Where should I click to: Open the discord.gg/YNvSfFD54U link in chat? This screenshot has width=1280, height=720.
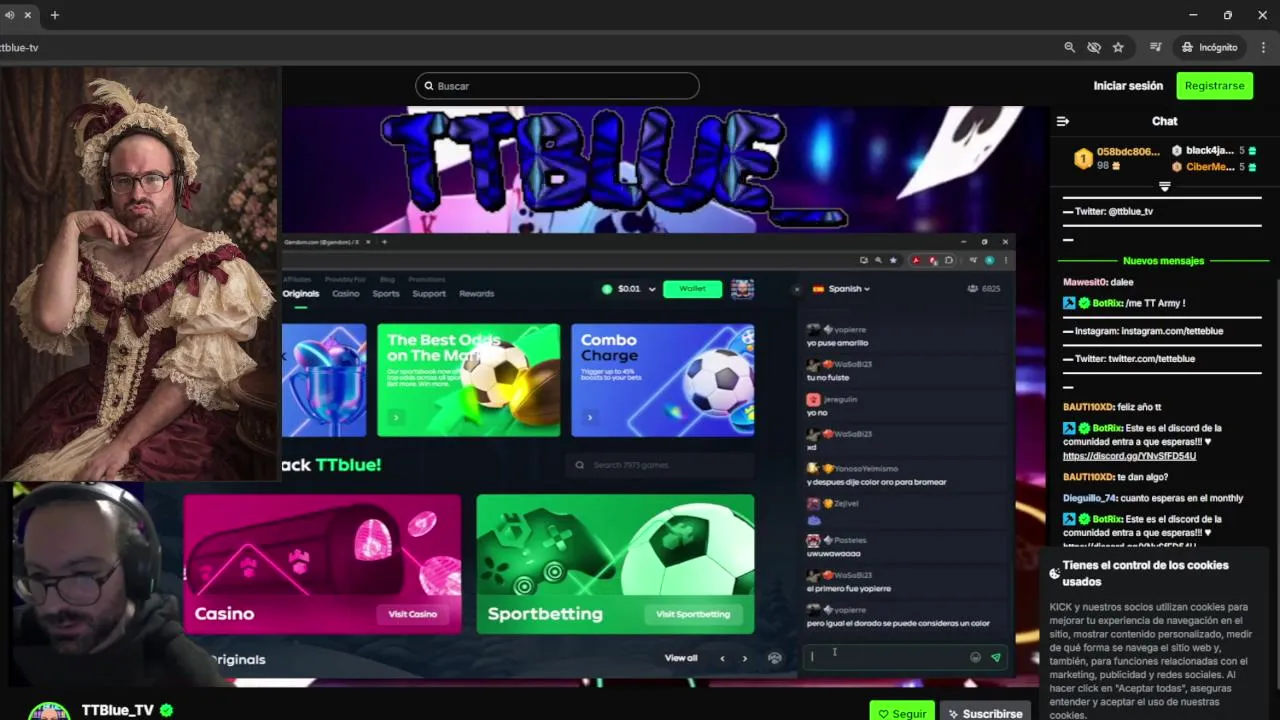click(x=1129, y=456)
